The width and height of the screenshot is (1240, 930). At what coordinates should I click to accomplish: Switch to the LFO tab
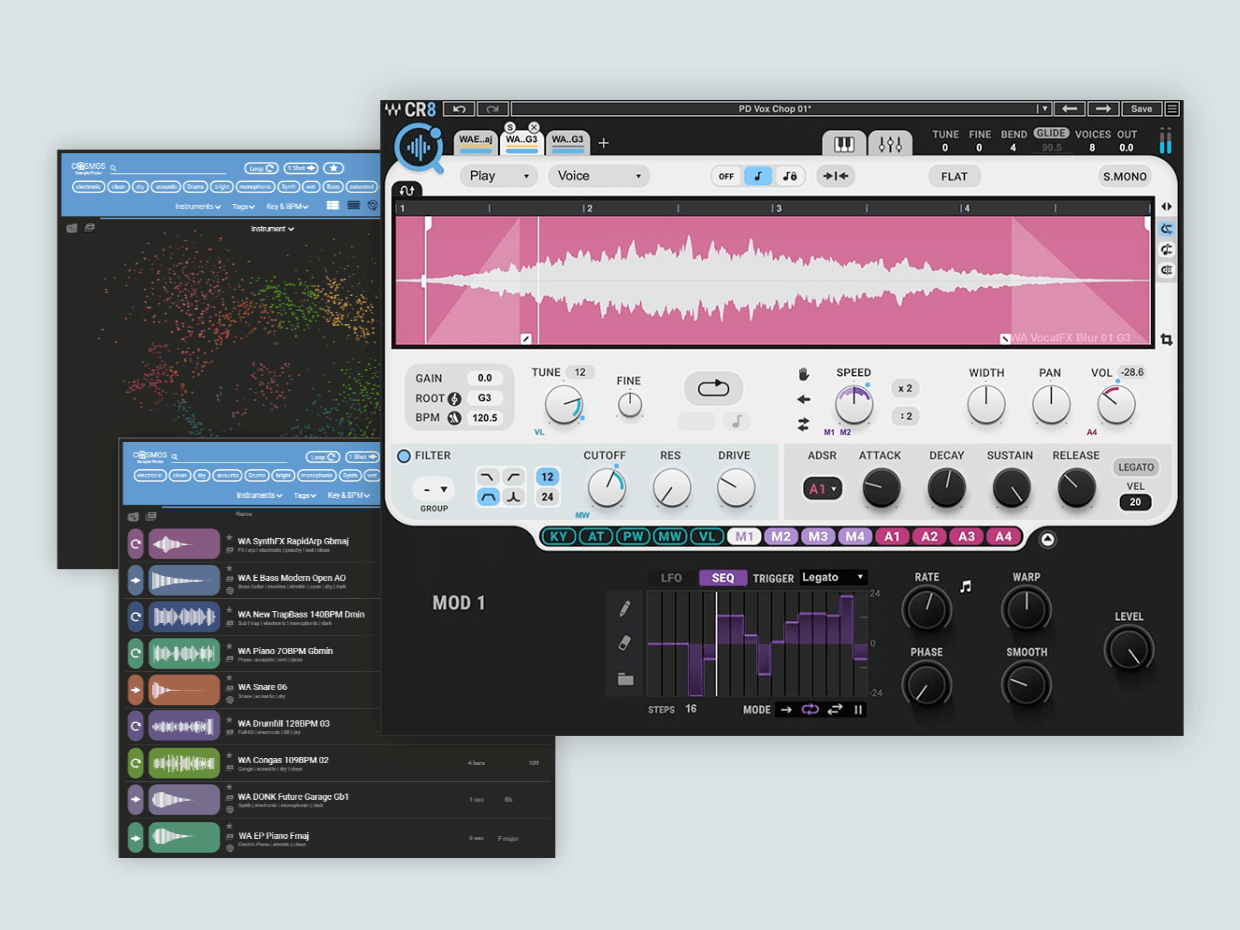coord(671,578)
